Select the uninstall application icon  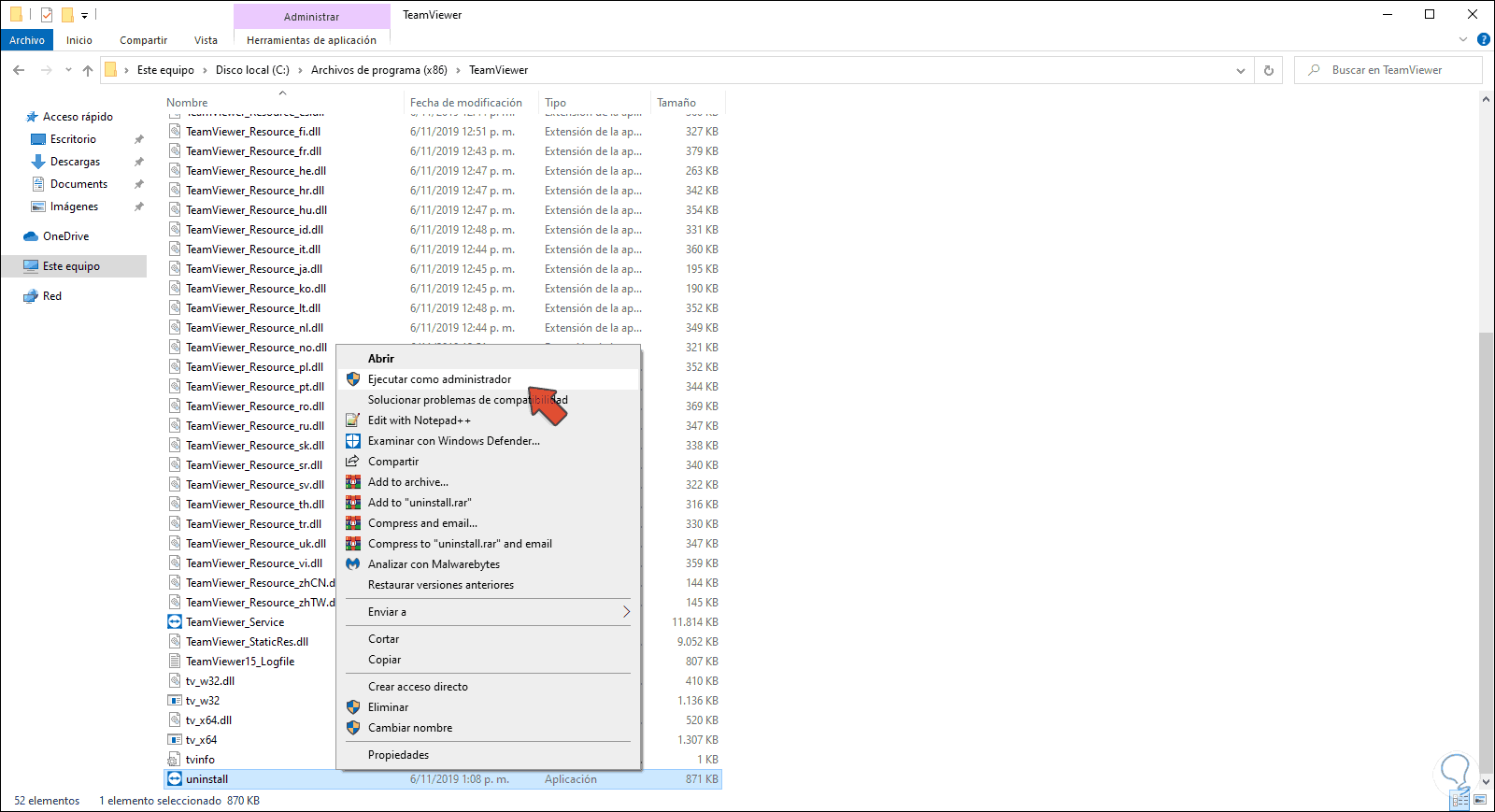(x=175, y=779)
